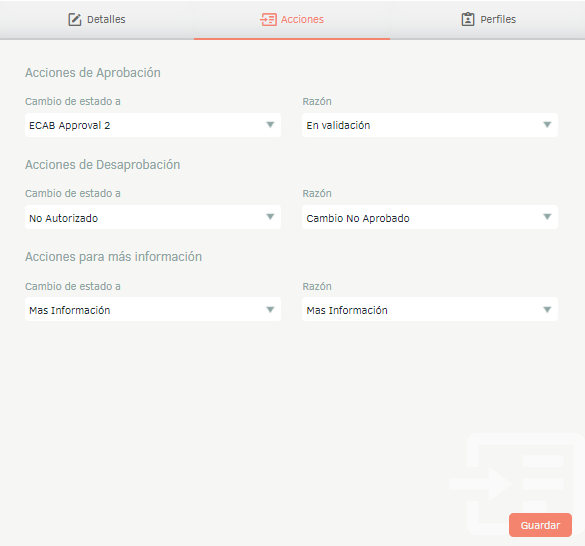The width and height of the screenshot is (585, 546).
Task: Select the Acciones tab label
Action: pos(302,19)
